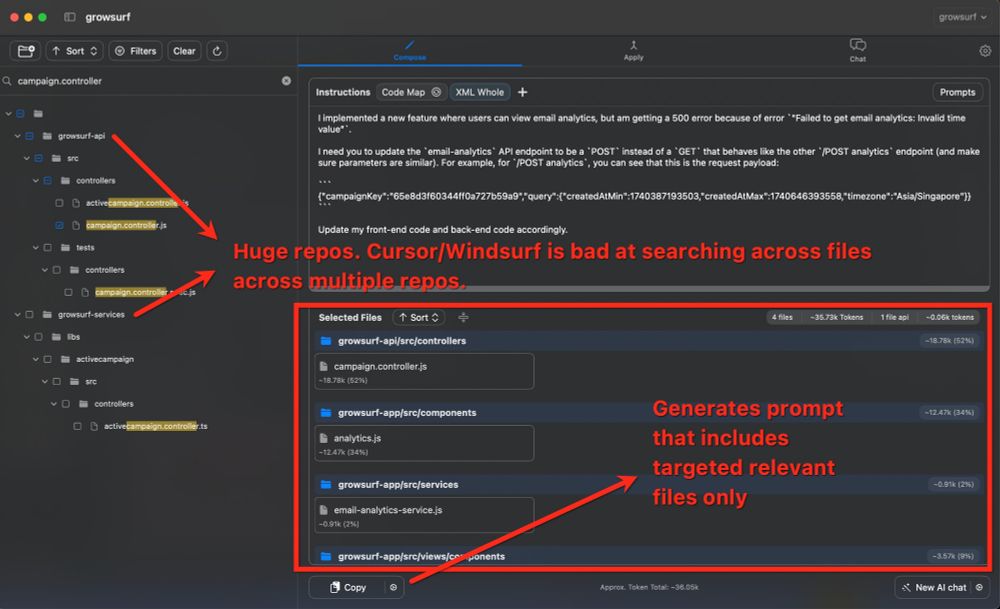Select the Code Map prompt chip

(x=411, y=92)
